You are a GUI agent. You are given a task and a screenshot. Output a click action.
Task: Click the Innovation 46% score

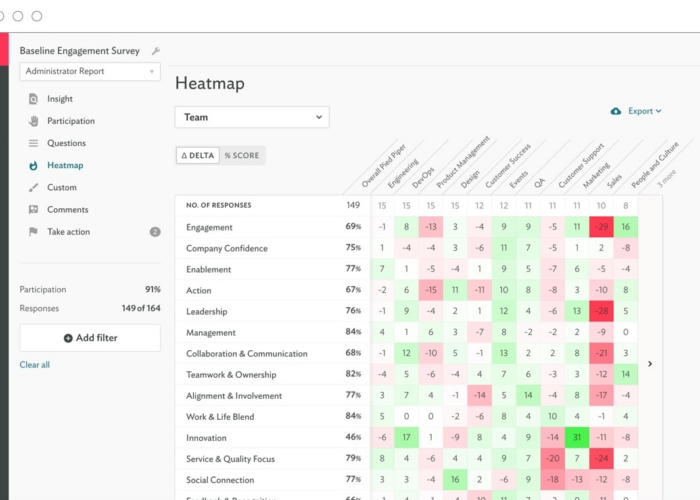353,438
